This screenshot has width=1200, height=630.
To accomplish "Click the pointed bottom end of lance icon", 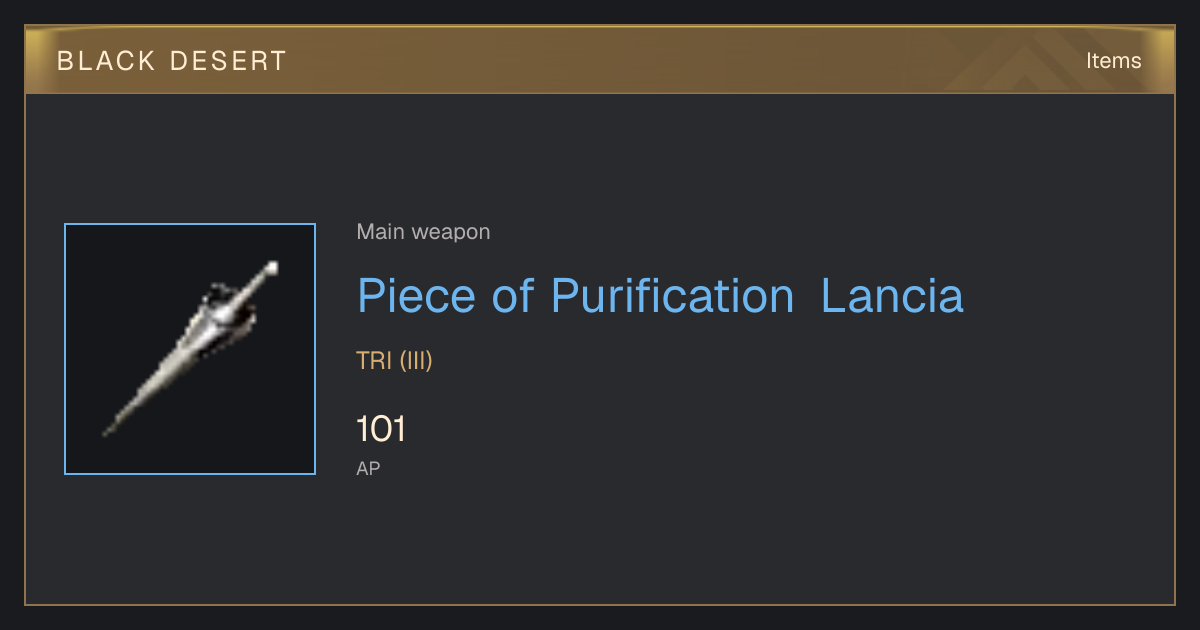I will (x=108, y=430).
